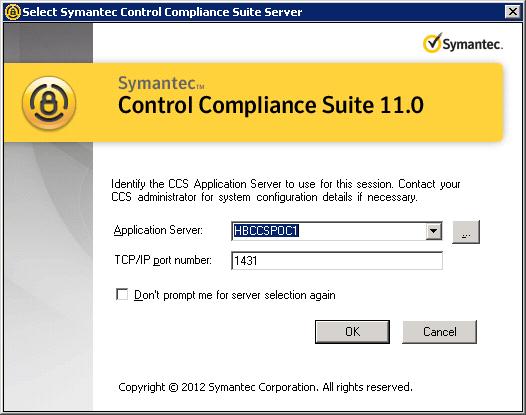Enable Don't prompt me for server selection checkbox
This screenshot has width=526, height=415.
(x=122, y=295)
